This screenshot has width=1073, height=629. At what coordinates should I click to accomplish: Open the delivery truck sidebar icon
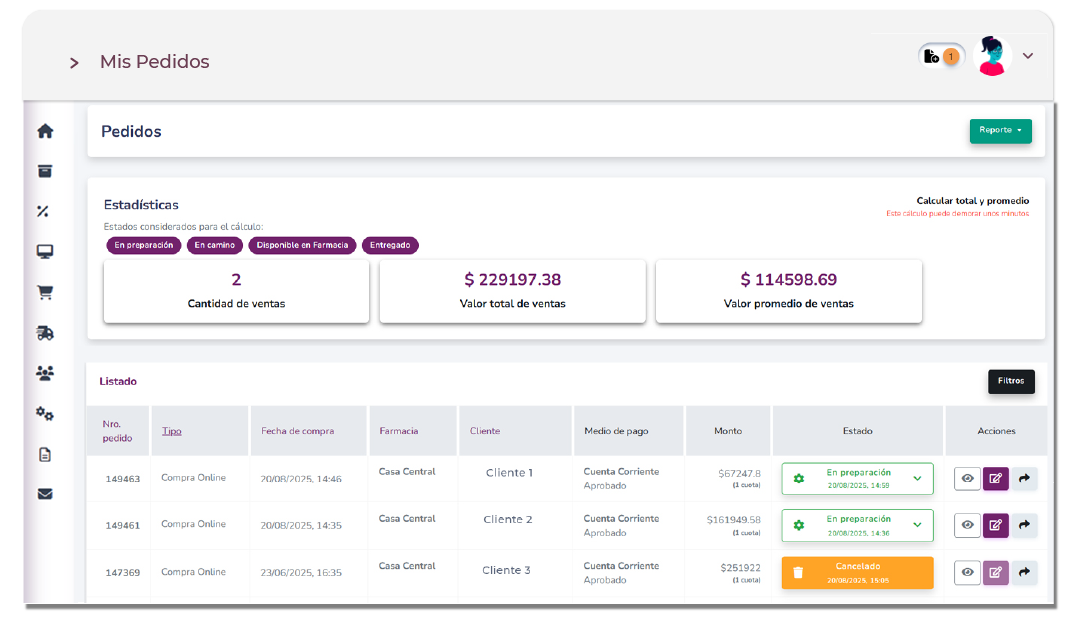45,333
